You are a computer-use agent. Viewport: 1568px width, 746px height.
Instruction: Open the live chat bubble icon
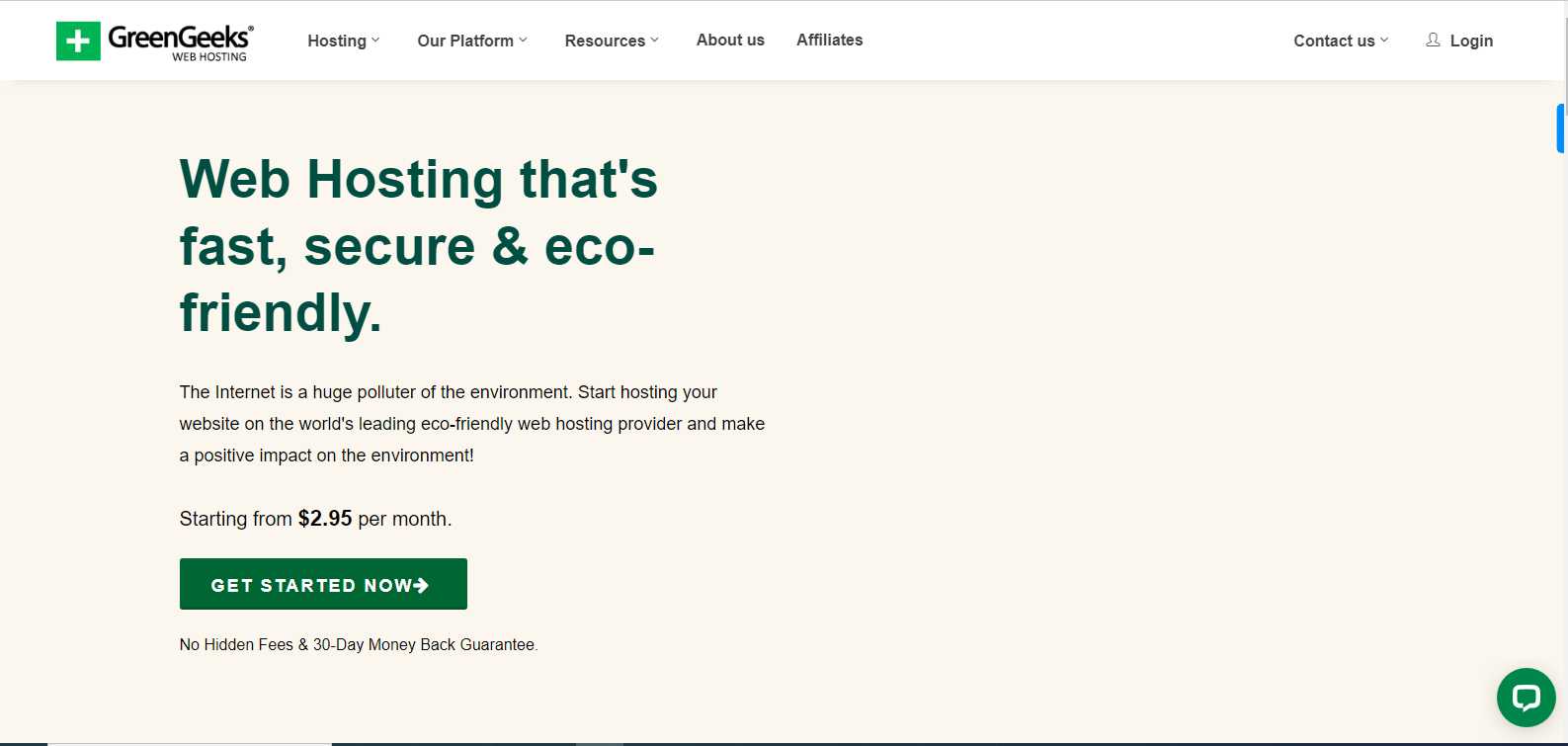pyautogui.click(x=1526, y=698)
